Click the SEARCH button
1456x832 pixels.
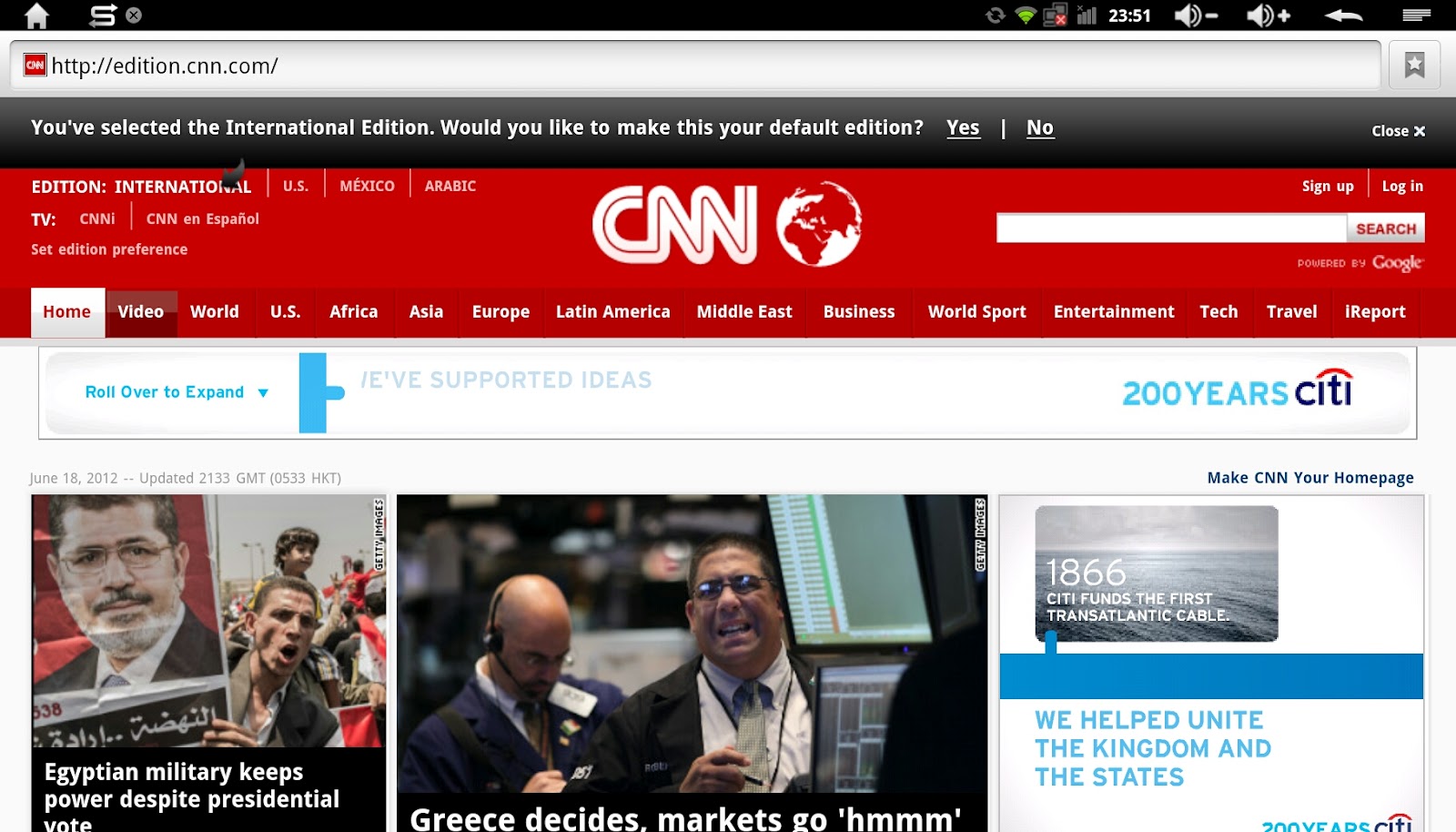click(1386, 228)
